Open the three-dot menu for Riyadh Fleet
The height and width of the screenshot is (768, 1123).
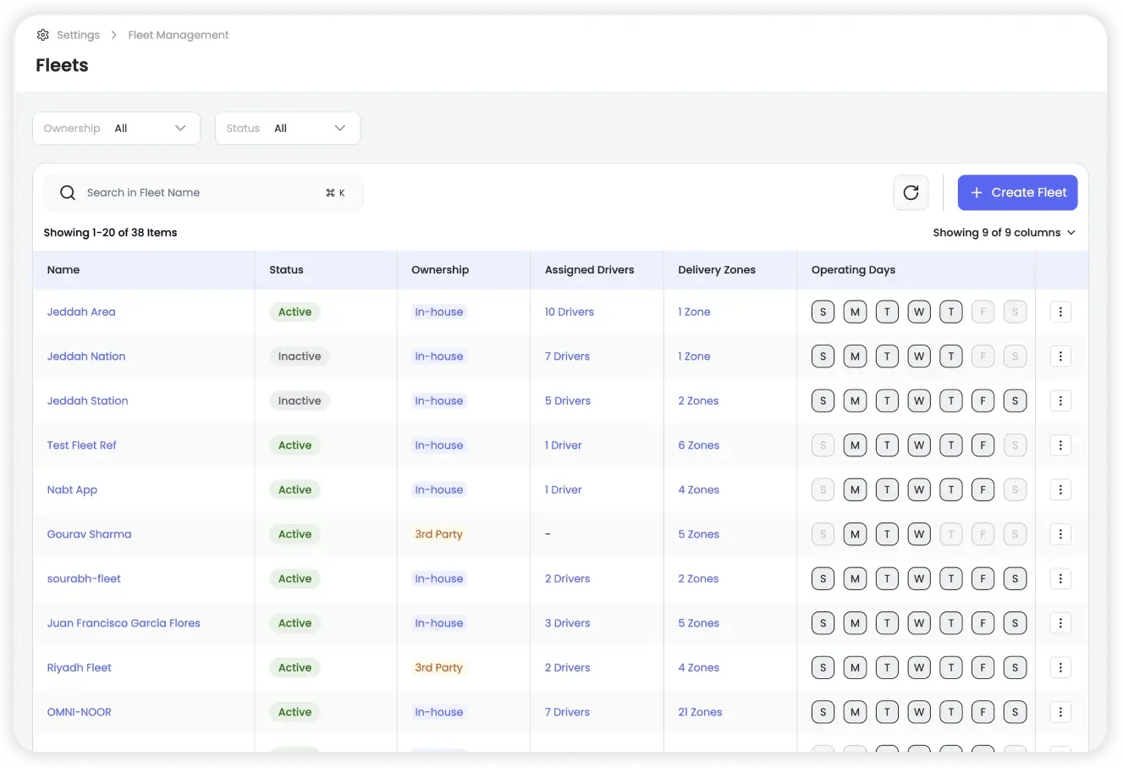[1060, 667]
